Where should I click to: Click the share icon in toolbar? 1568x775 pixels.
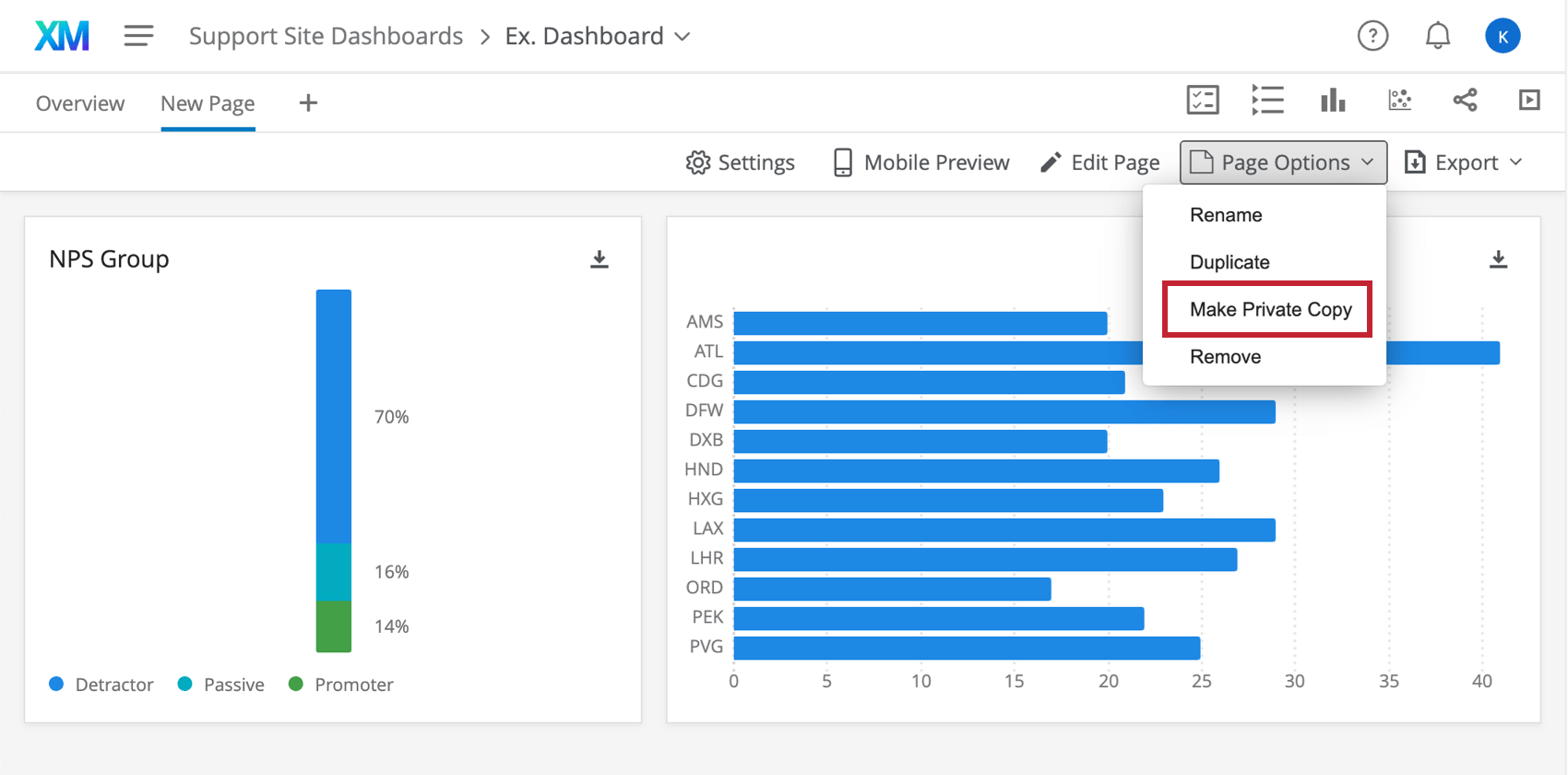tap(1465, 100)
